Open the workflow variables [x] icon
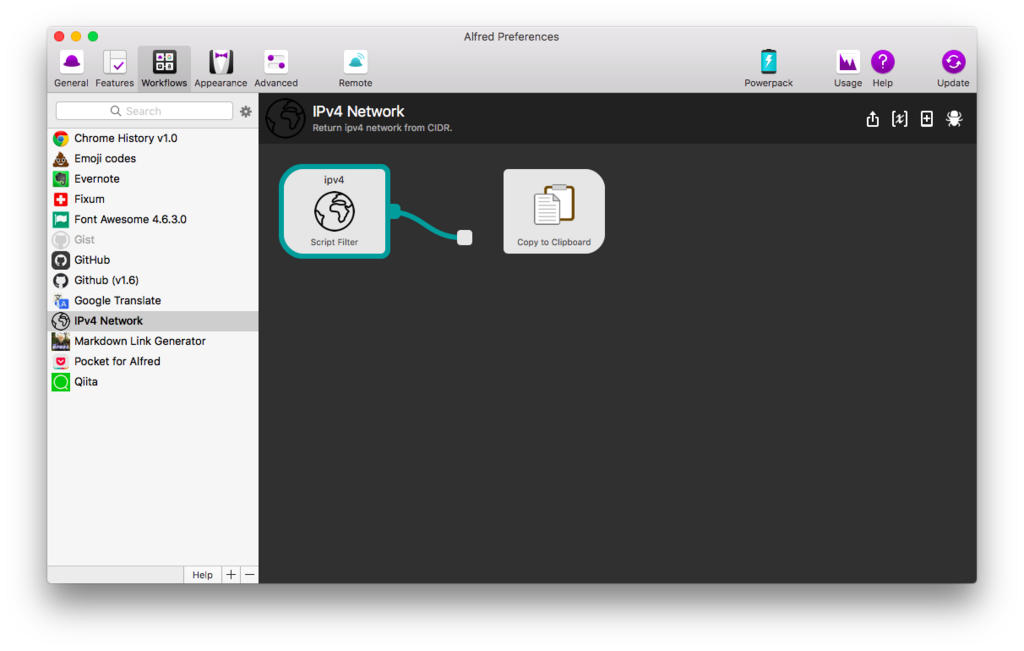The height and width of the screenshot is (651, 1024). tap(899, 119)
